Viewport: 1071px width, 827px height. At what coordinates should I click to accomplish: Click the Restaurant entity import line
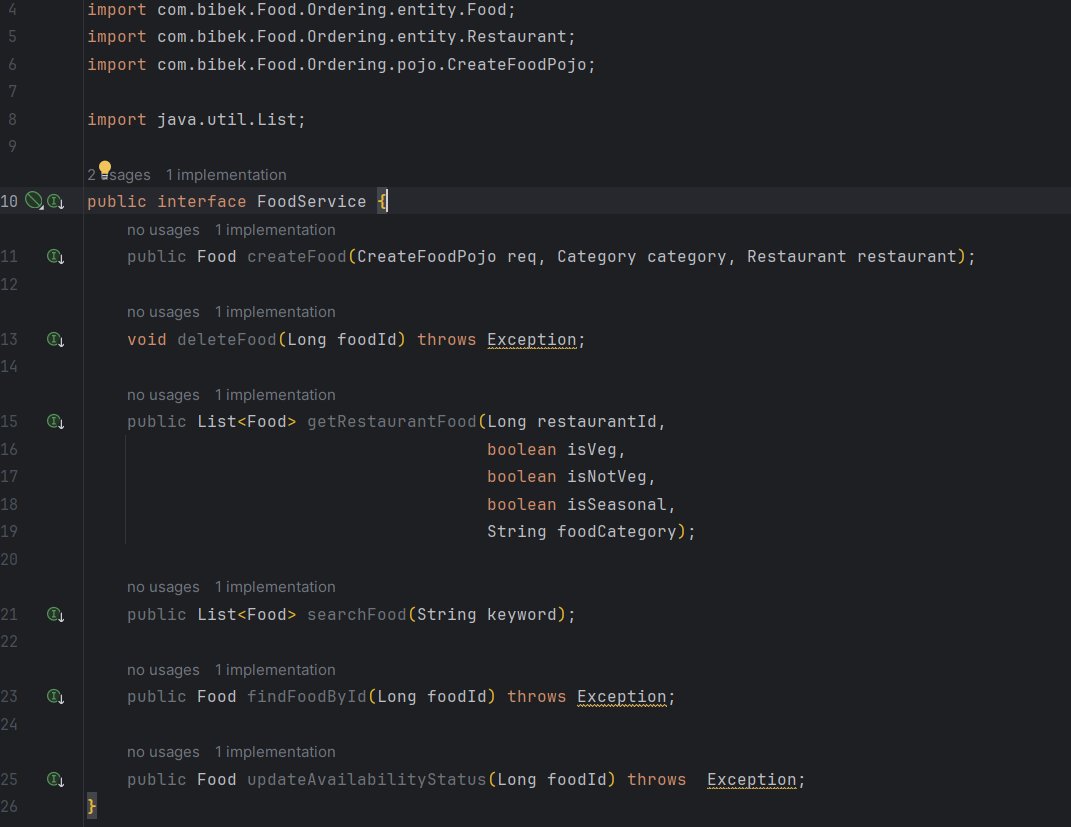[331, 37]
